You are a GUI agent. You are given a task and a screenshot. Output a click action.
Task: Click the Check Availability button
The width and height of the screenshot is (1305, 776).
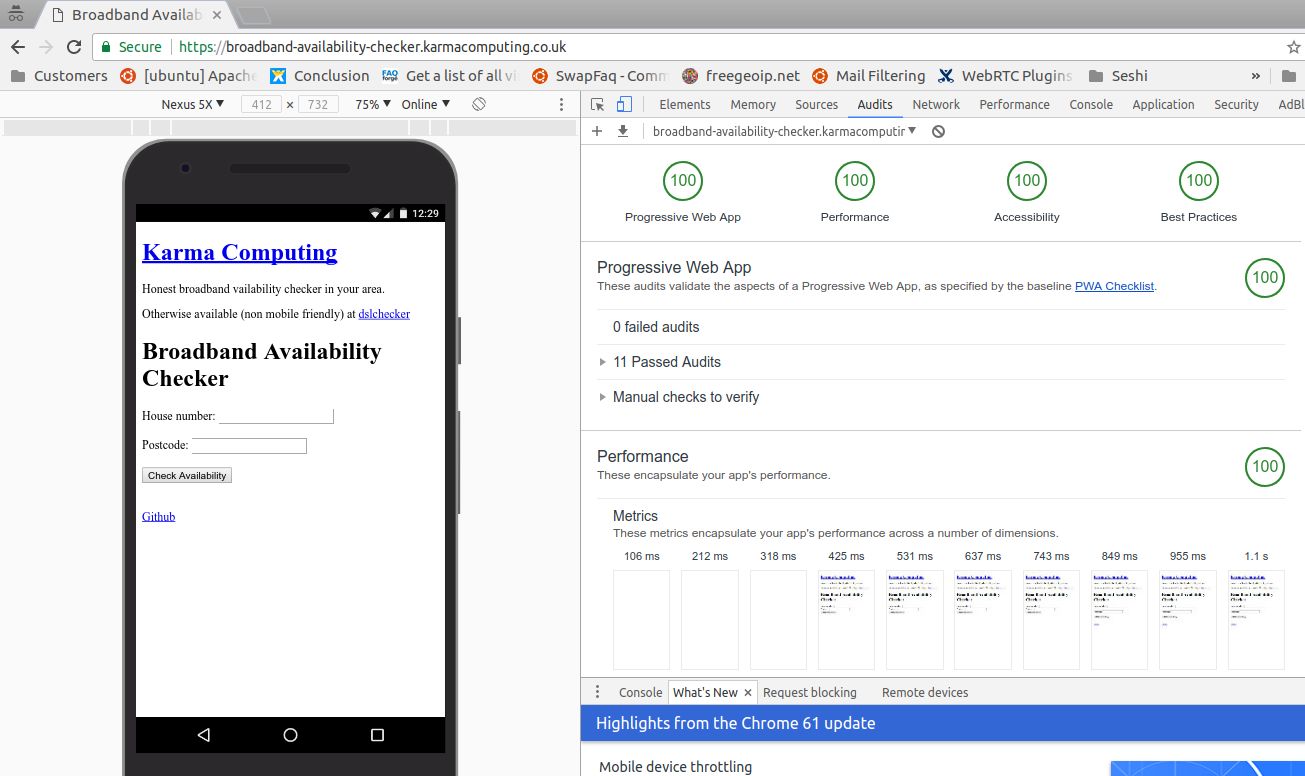pos(187,475)
